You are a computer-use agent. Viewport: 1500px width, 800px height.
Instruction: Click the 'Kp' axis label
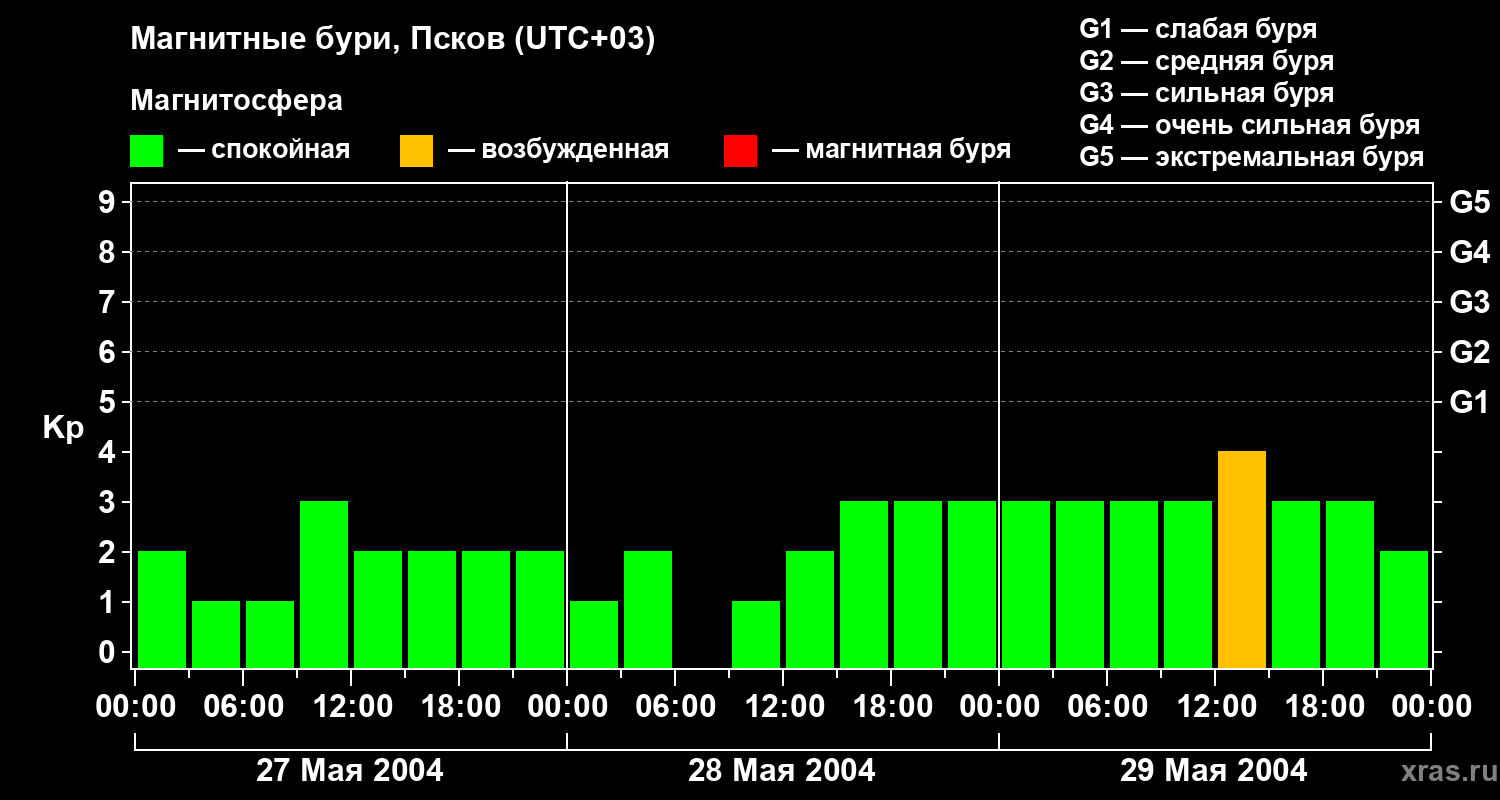(x=63, y=428)
